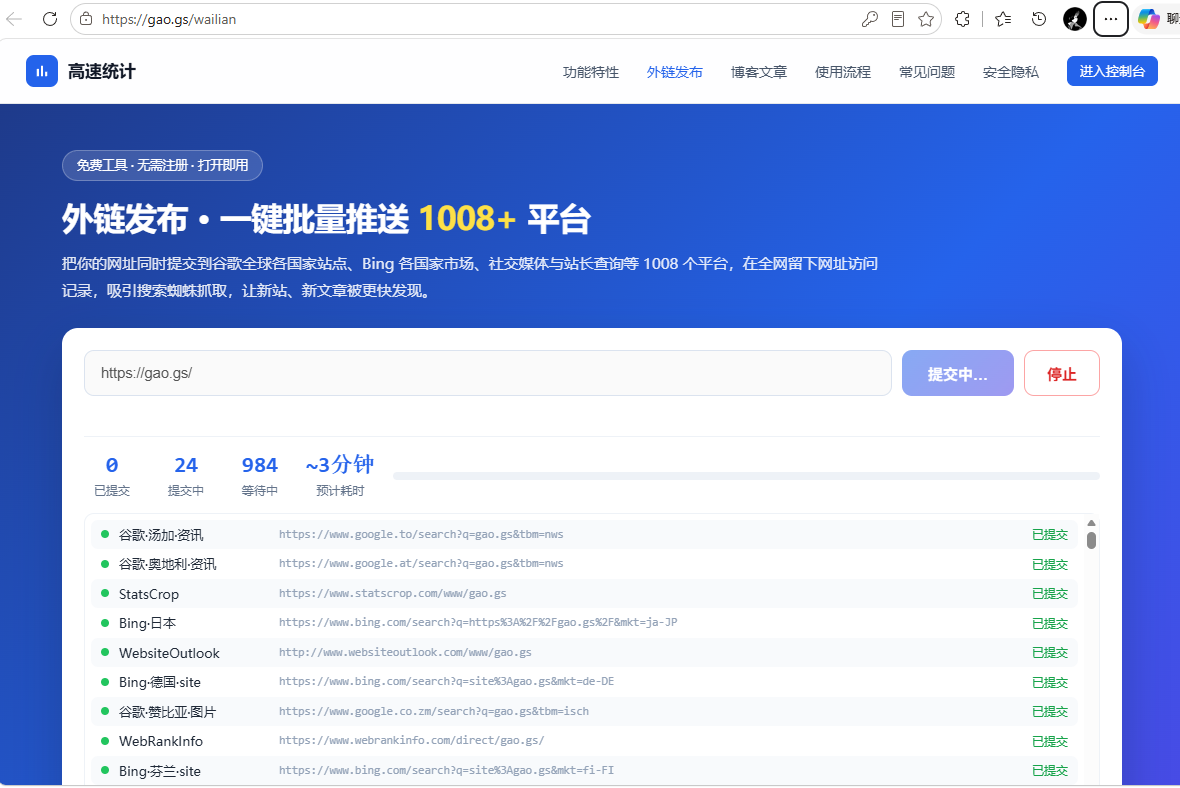Open the 使用流程 nav item
The image size is (1180, 788).
[843, 72]
